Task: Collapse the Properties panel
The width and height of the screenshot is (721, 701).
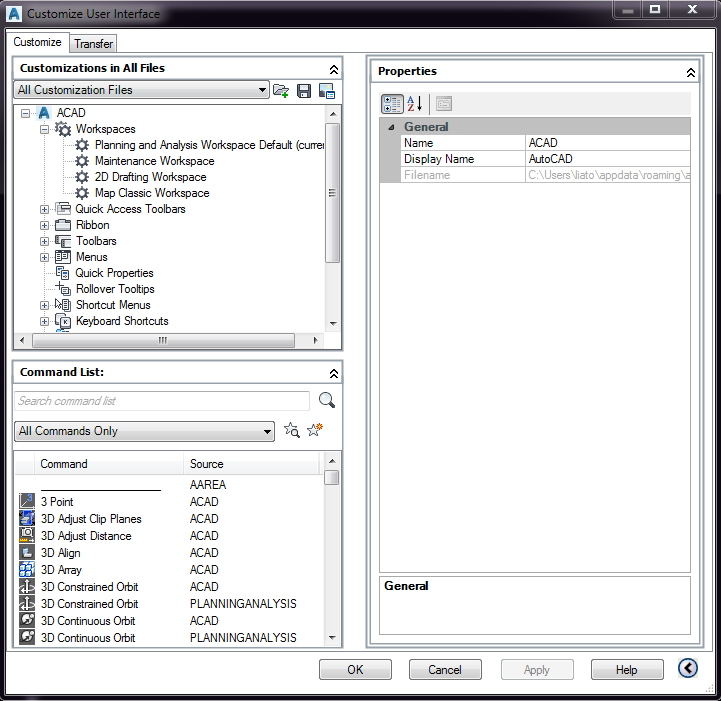Action: pyautogui.click(x=691, y=73)
